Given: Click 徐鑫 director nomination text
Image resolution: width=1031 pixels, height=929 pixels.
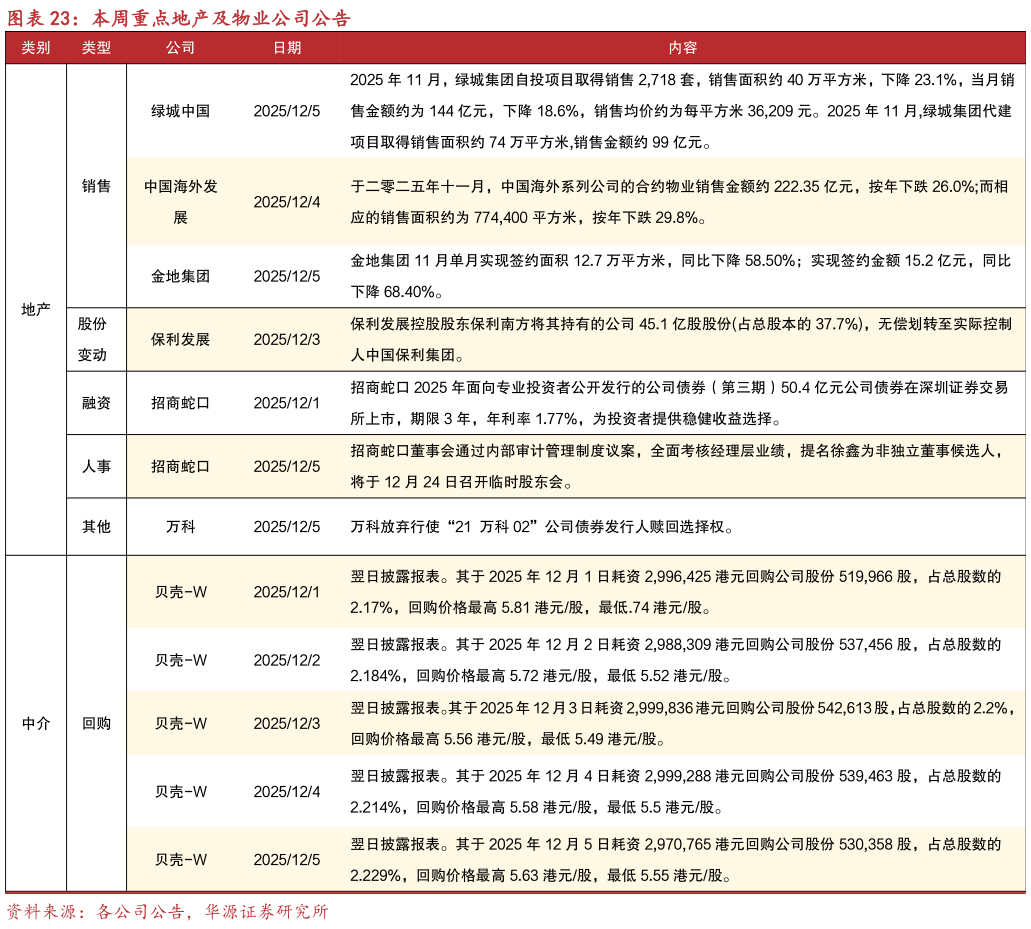Looking at the screenshot, I should coord(677,466).
